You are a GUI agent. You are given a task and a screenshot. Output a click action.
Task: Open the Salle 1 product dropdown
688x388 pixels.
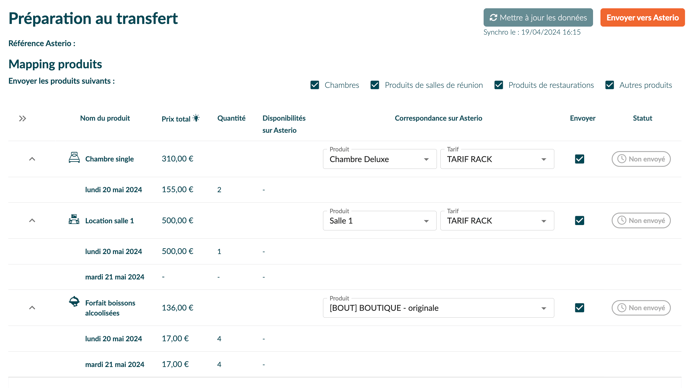(x=380, y=220)
